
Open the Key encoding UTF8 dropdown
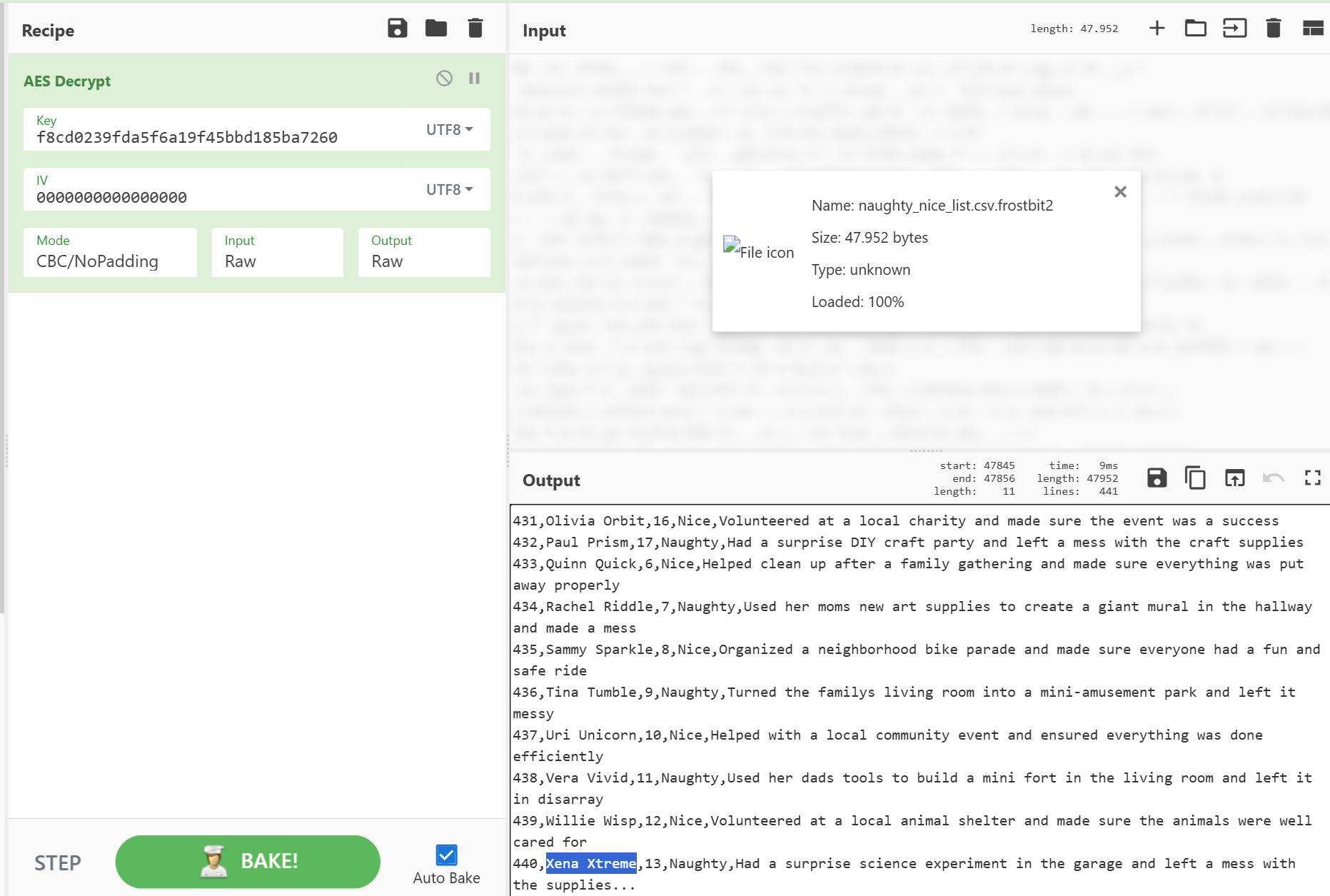click(x=450, y=130)
